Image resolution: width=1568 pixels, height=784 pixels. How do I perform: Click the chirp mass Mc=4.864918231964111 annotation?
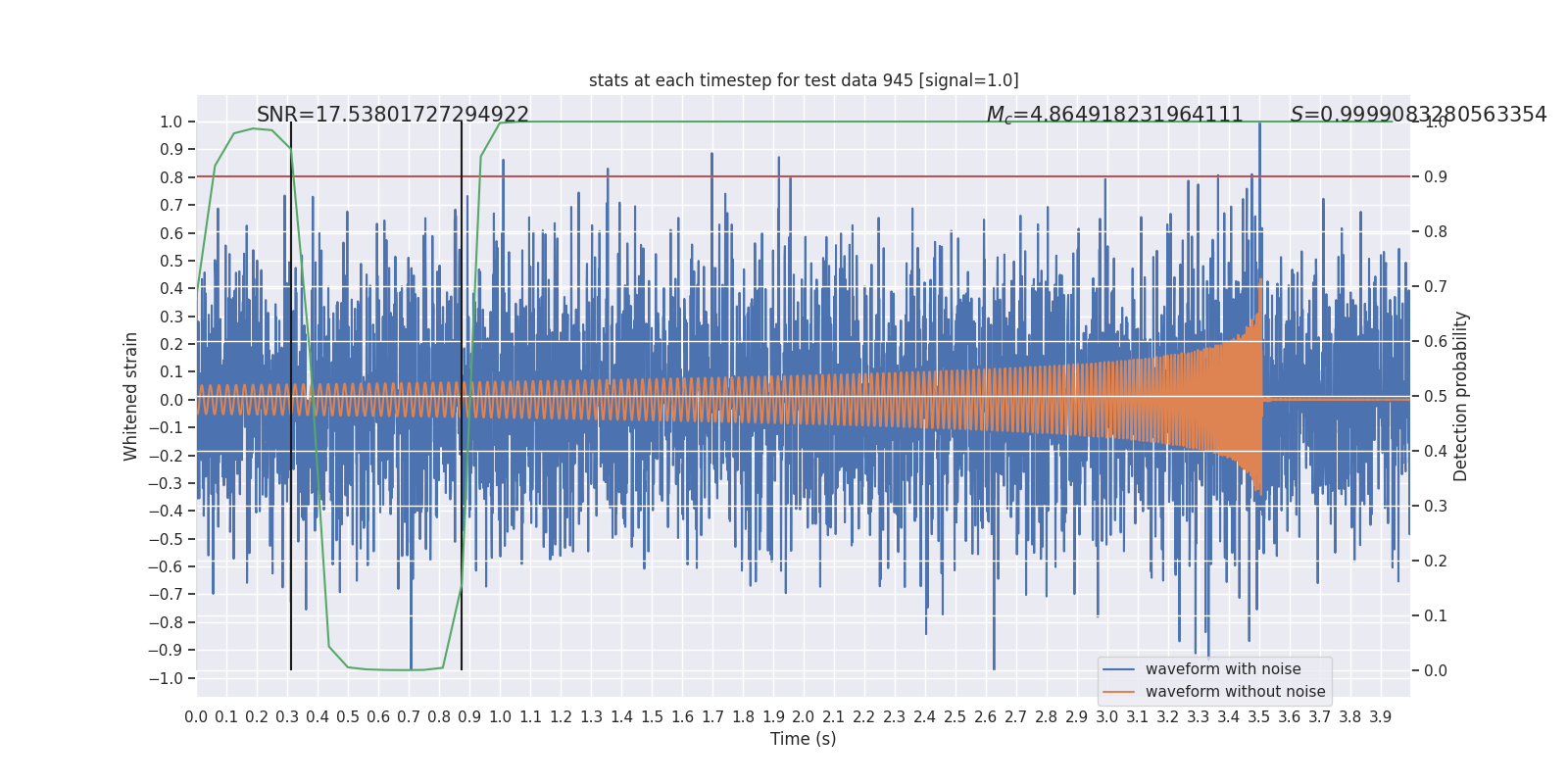pos(1115,115)
